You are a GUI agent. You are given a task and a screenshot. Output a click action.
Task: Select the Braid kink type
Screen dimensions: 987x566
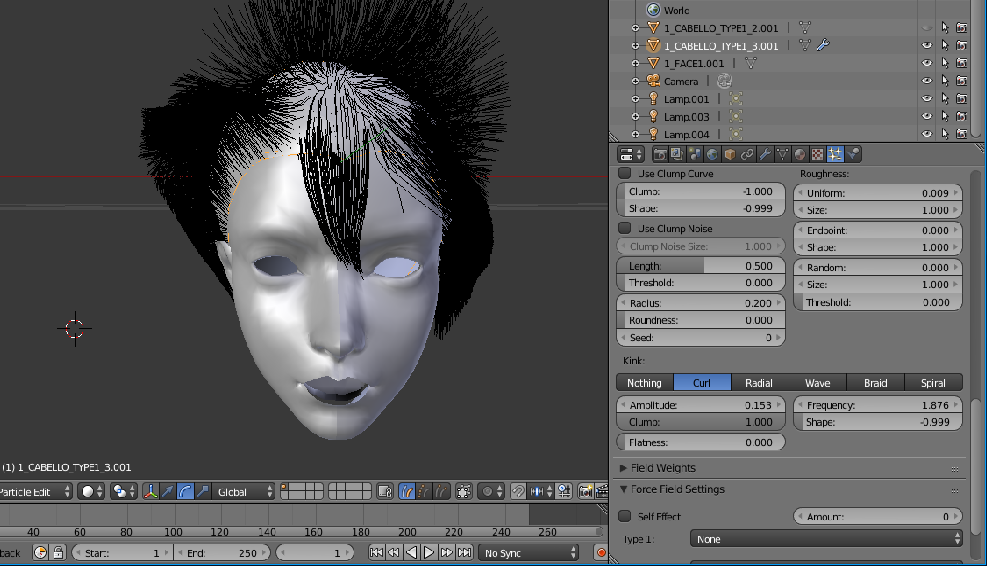876,383
